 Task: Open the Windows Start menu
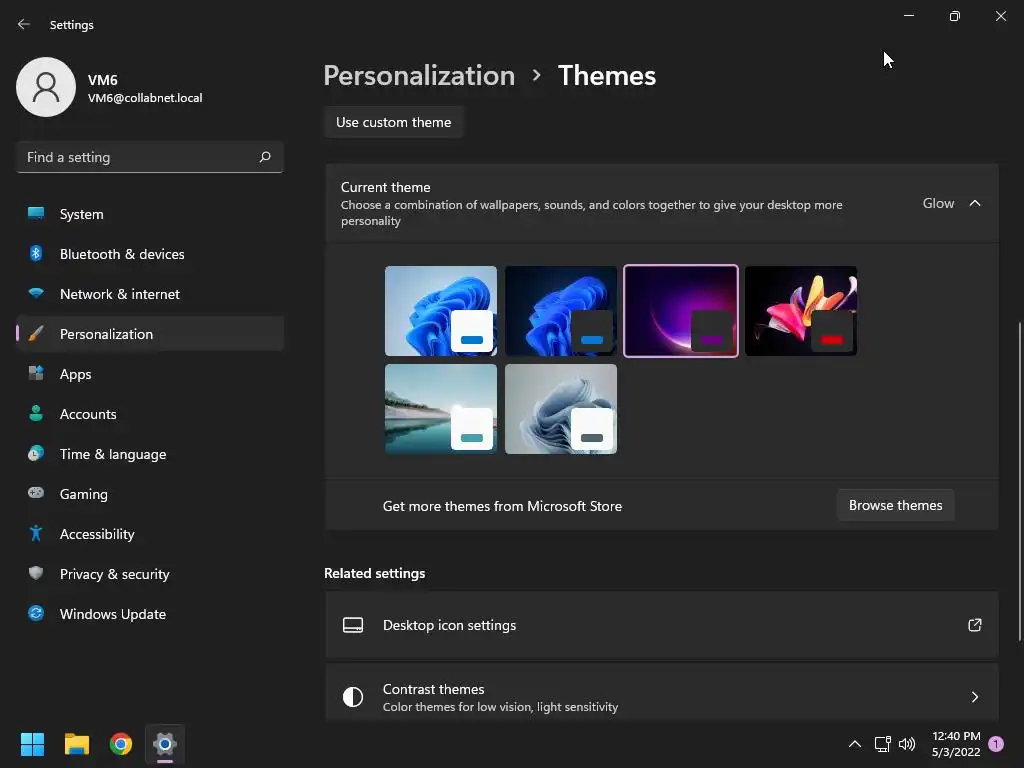[32, 744]
